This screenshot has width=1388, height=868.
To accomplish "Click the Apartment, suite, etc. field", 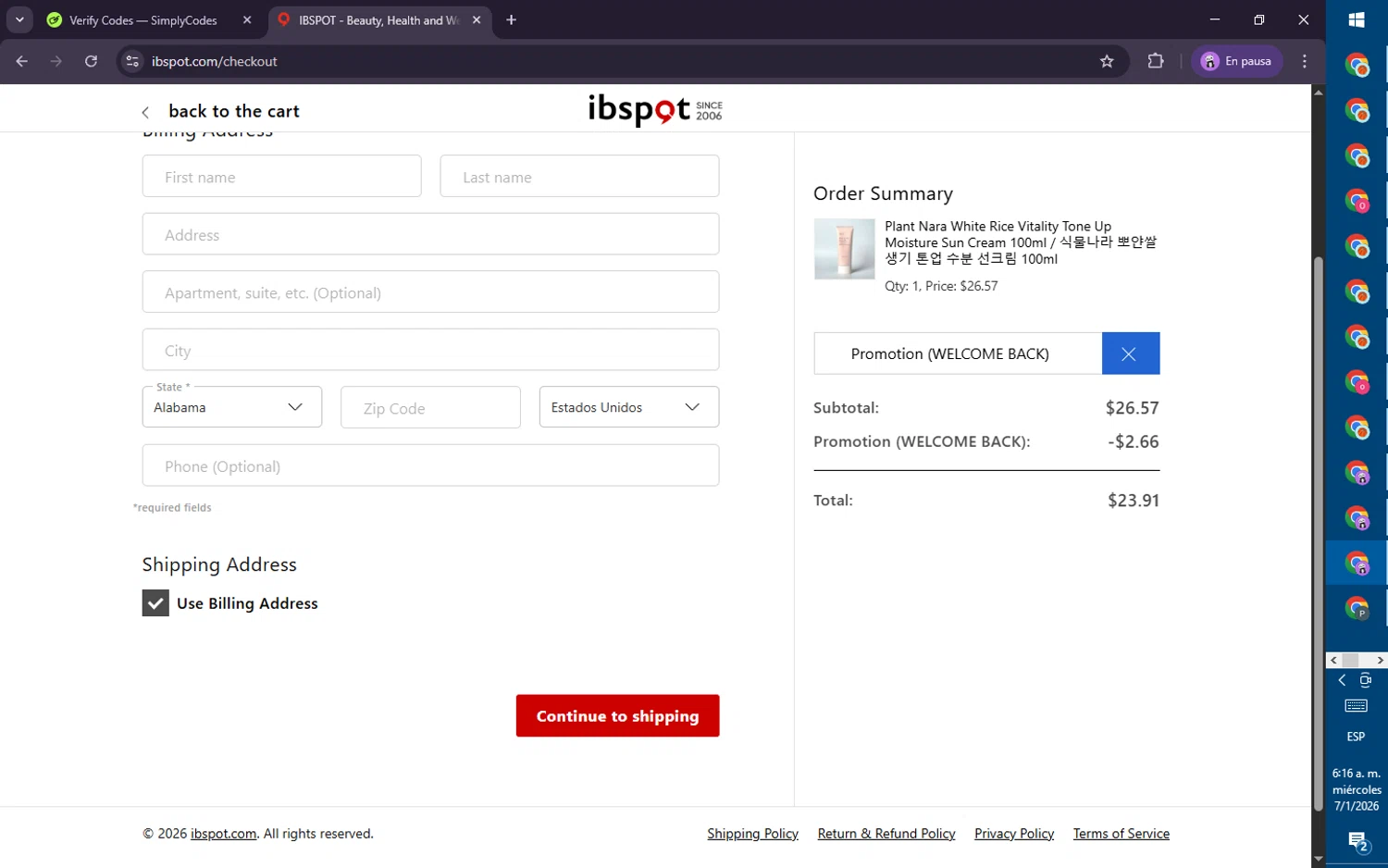I will [x=431, y=291].
